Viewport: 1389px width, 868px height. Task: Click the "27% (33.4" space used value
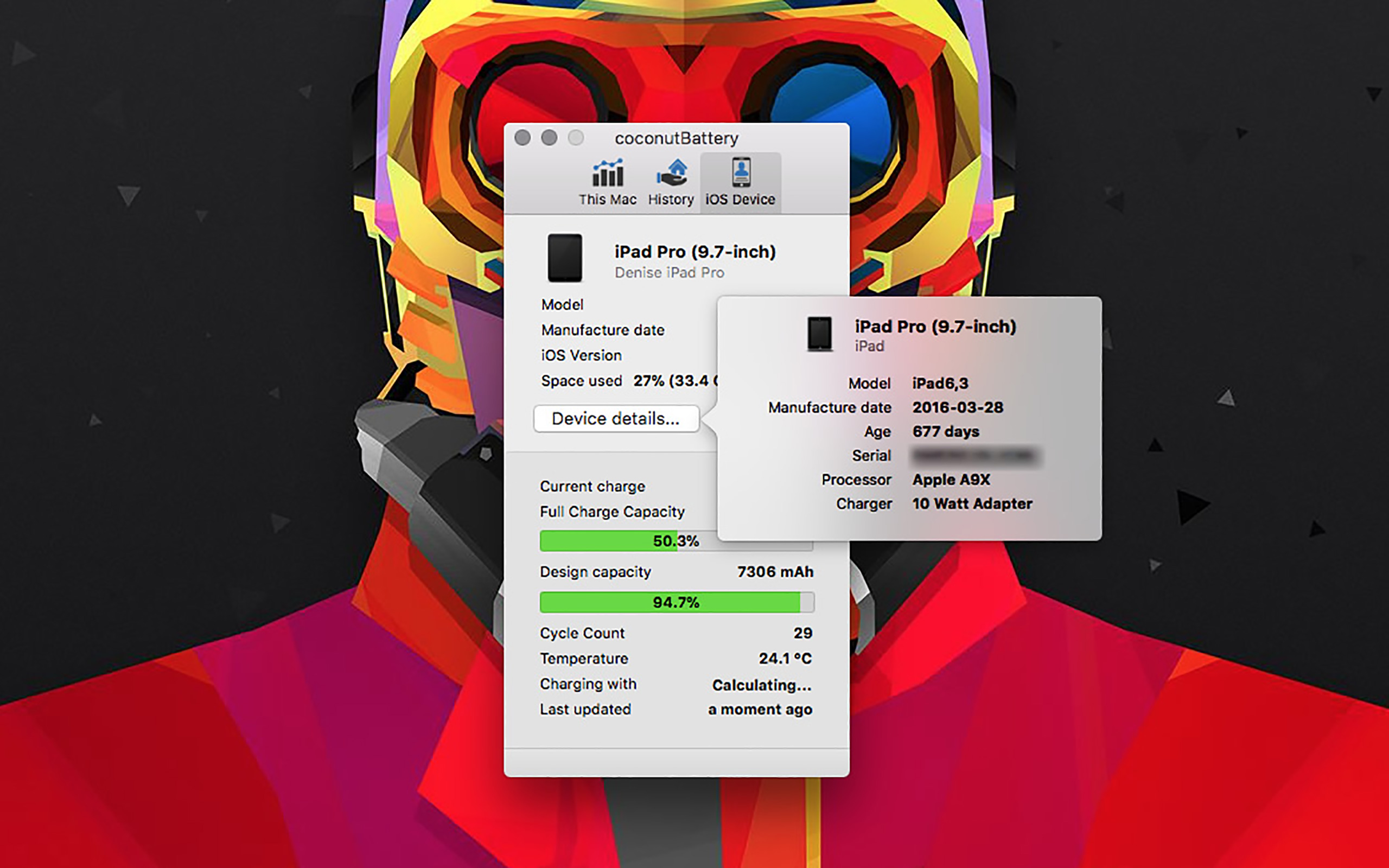(x=675, y=381)
